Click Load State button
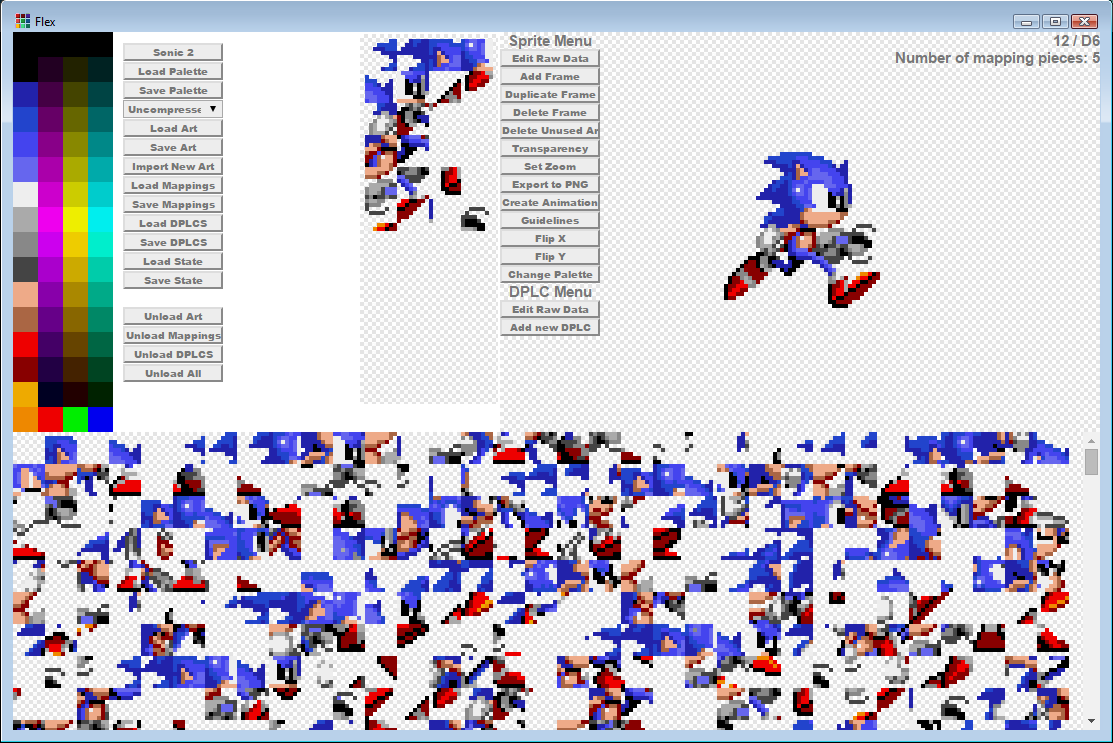The height and width of the screenshot is (743, 1113). pos(172,261)
